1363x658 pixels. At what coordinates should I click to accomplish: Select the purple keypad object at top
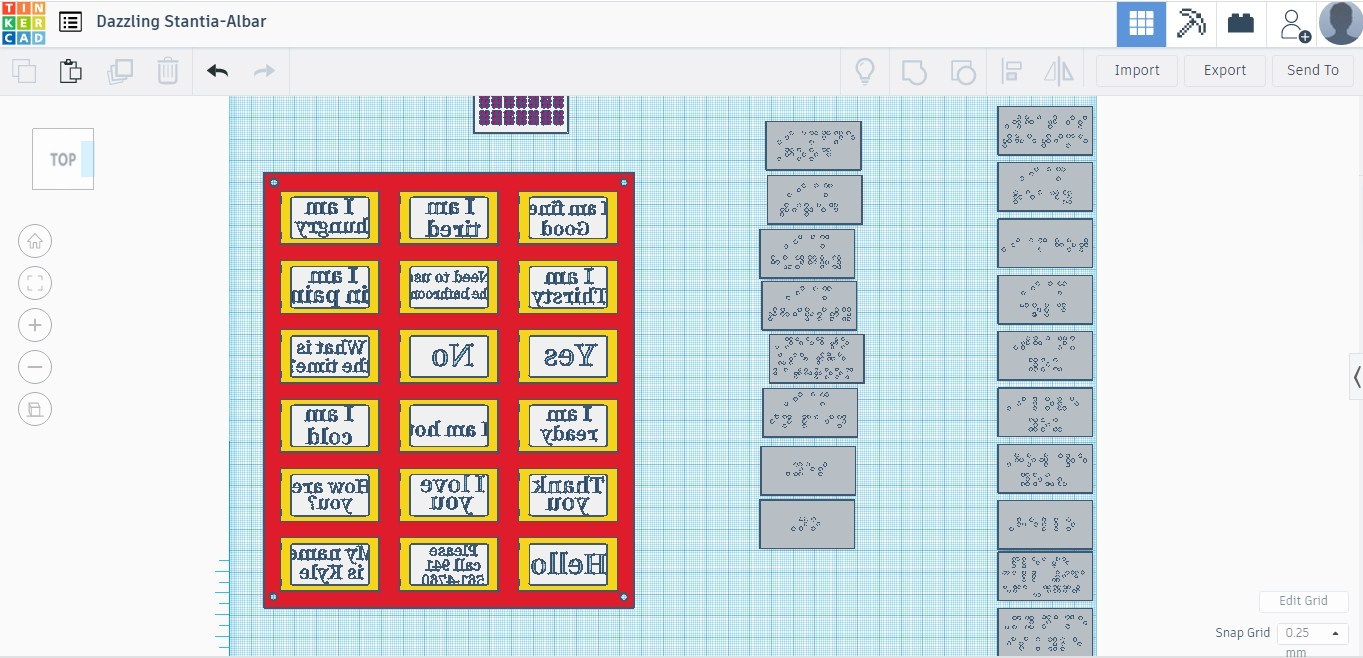[x=521, y=113]
